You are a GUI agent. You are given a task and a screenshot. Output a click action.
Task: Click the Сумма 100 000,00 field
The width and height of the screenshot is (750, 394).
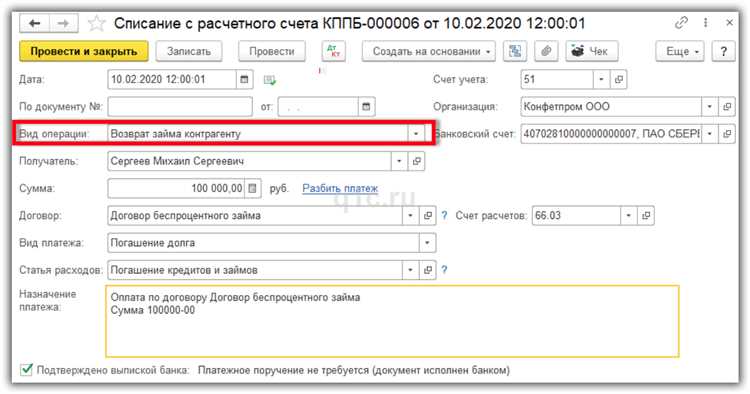176,188
